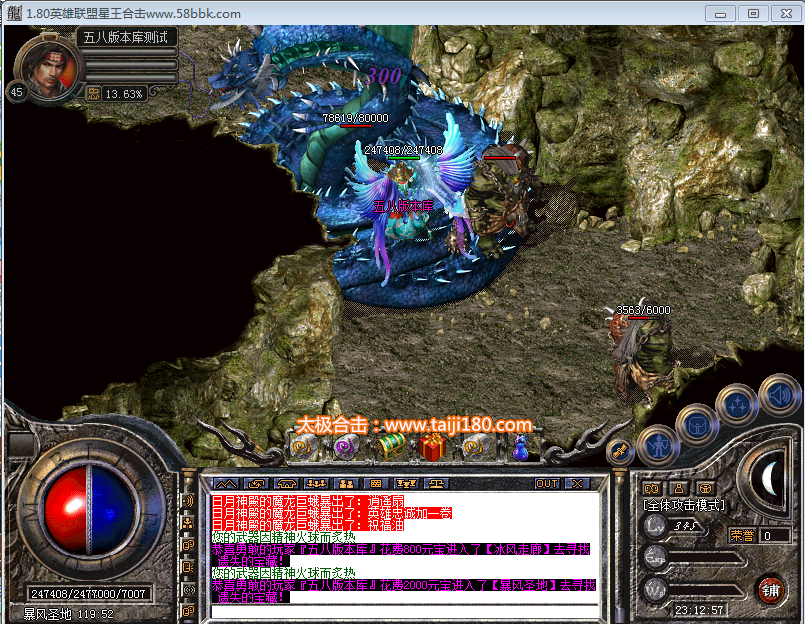This screenshot has height=624, width=805.
Task: Maximize the game window
Action: point(753,14)
